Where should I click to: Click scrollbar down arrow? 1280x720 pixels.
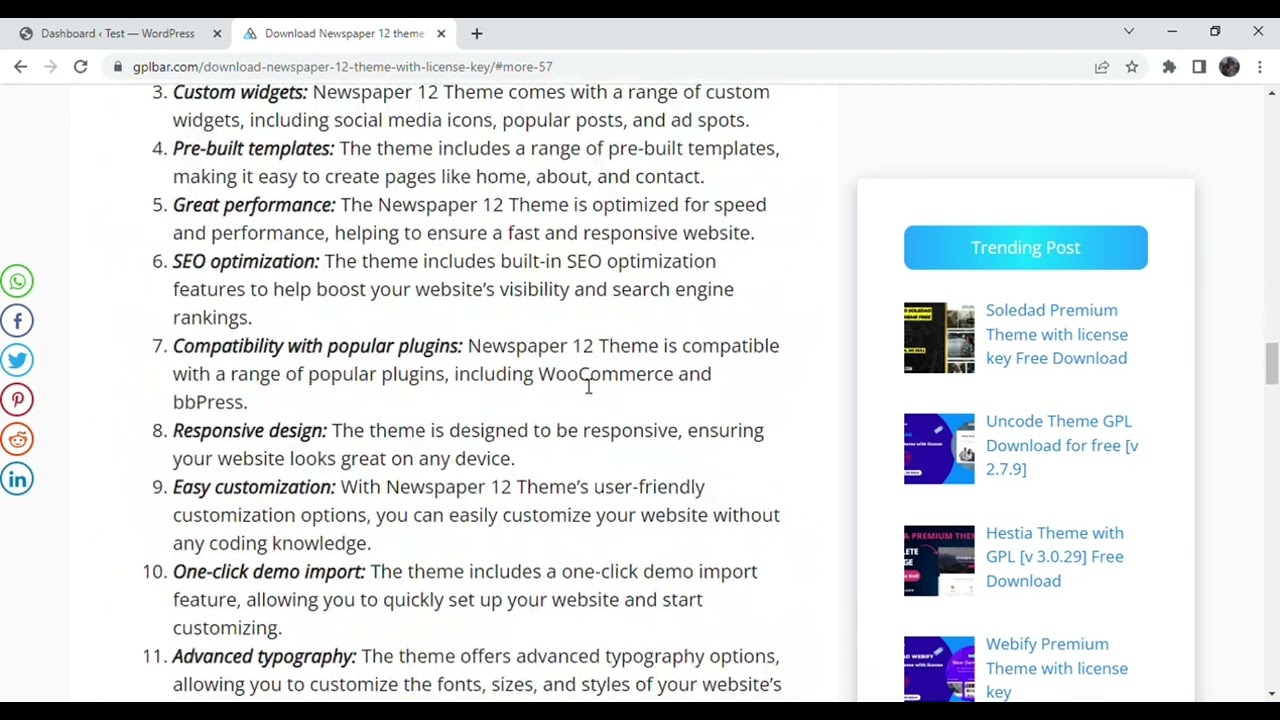1271,693
